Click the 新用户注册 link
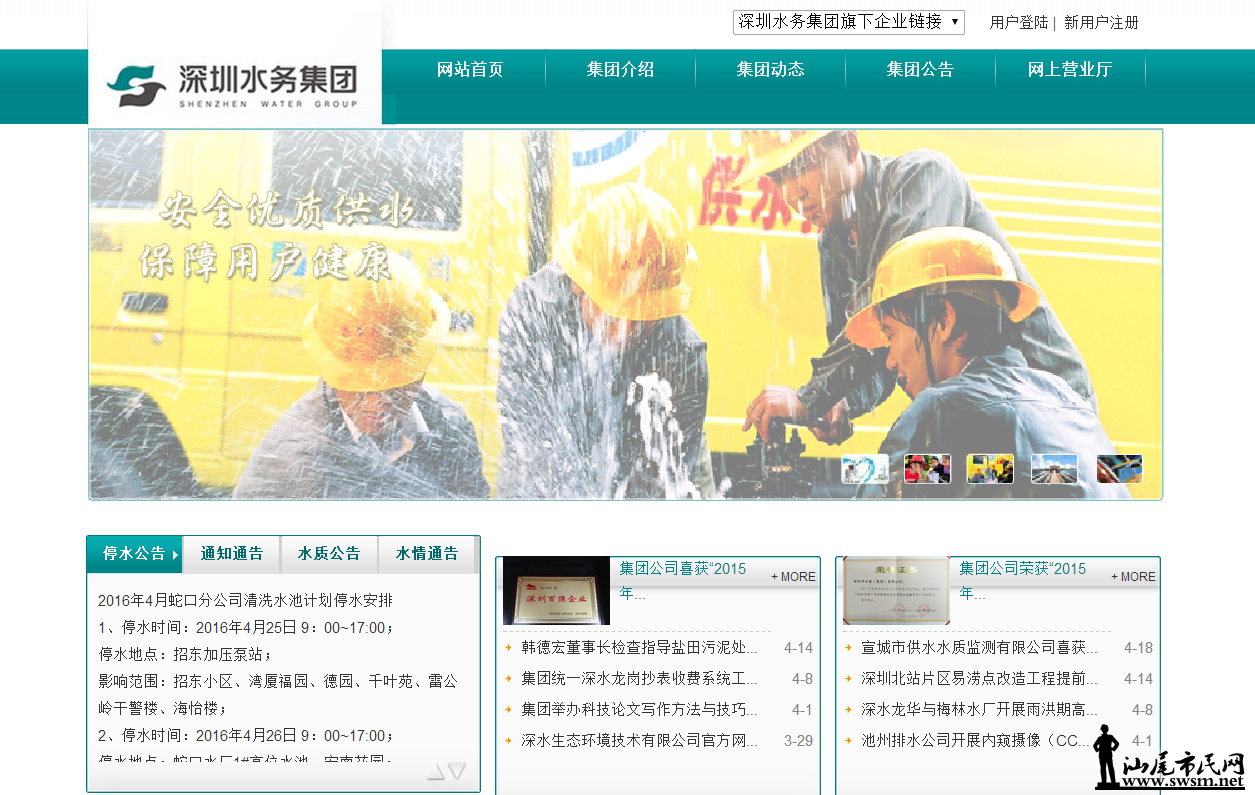 (x=1101, y=22)
